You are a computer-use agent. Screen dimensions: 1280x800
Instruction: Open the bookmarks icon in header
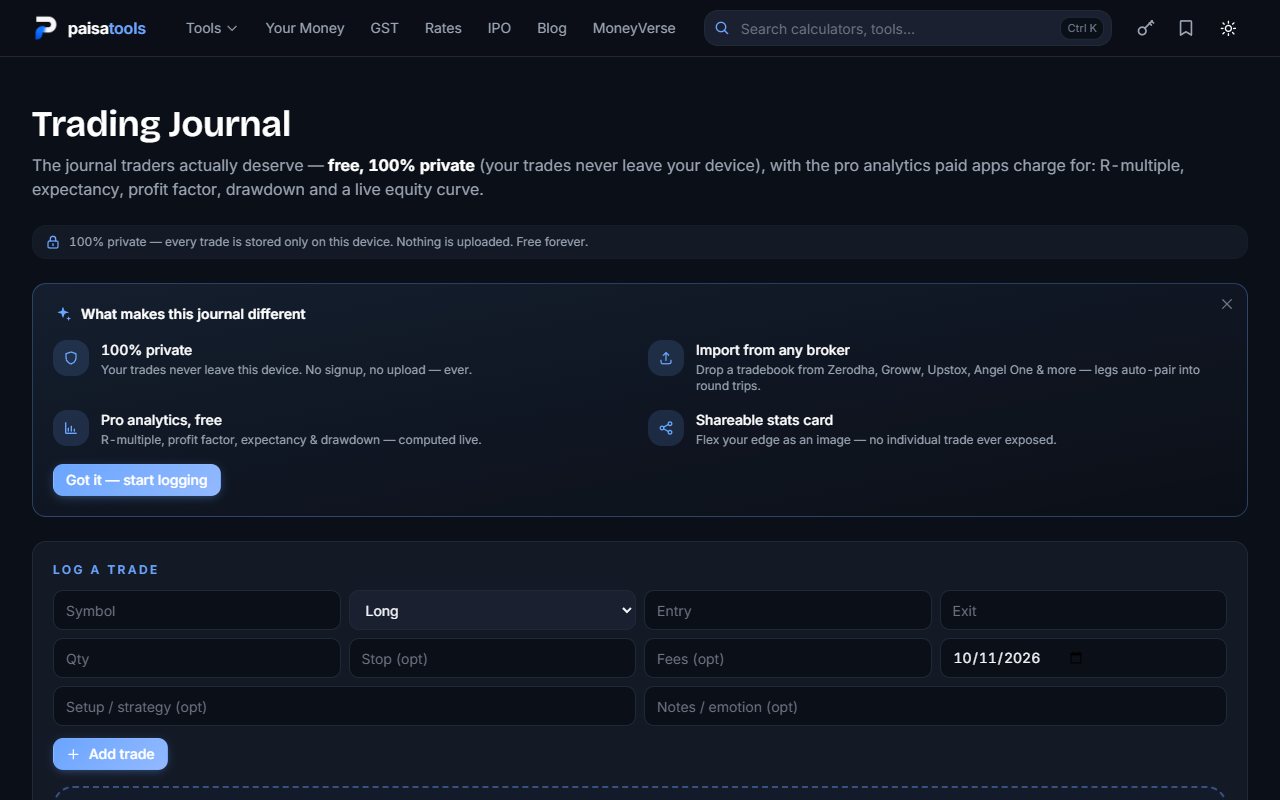tap(1186, 28)
